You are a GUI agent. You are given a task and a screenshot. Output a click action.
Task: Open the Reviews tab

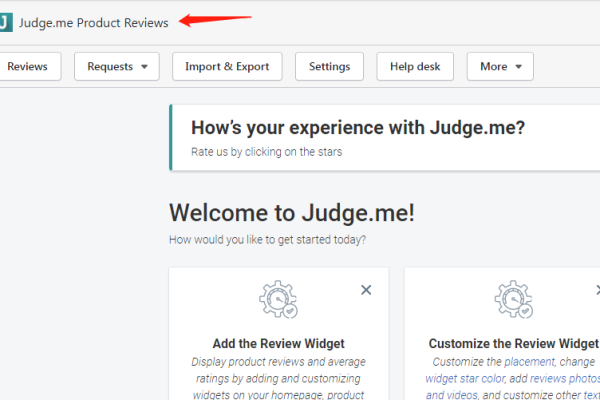tap(29, 67)
